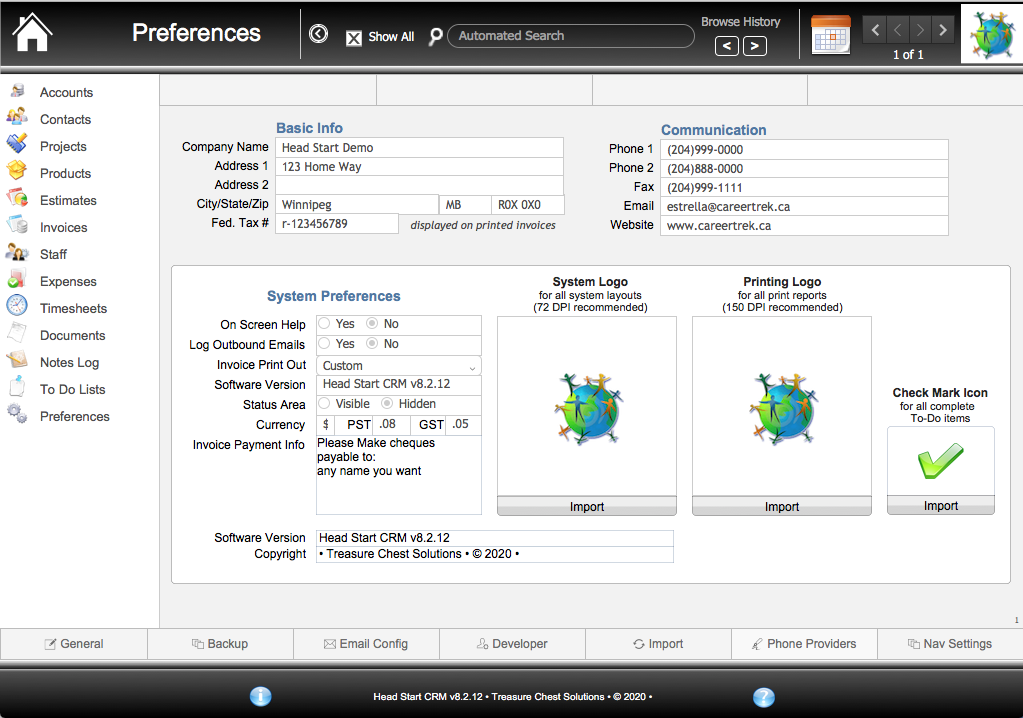Click the blue info icon in footer
This screenshot has width=1023, height=718.
click(260, 696)
